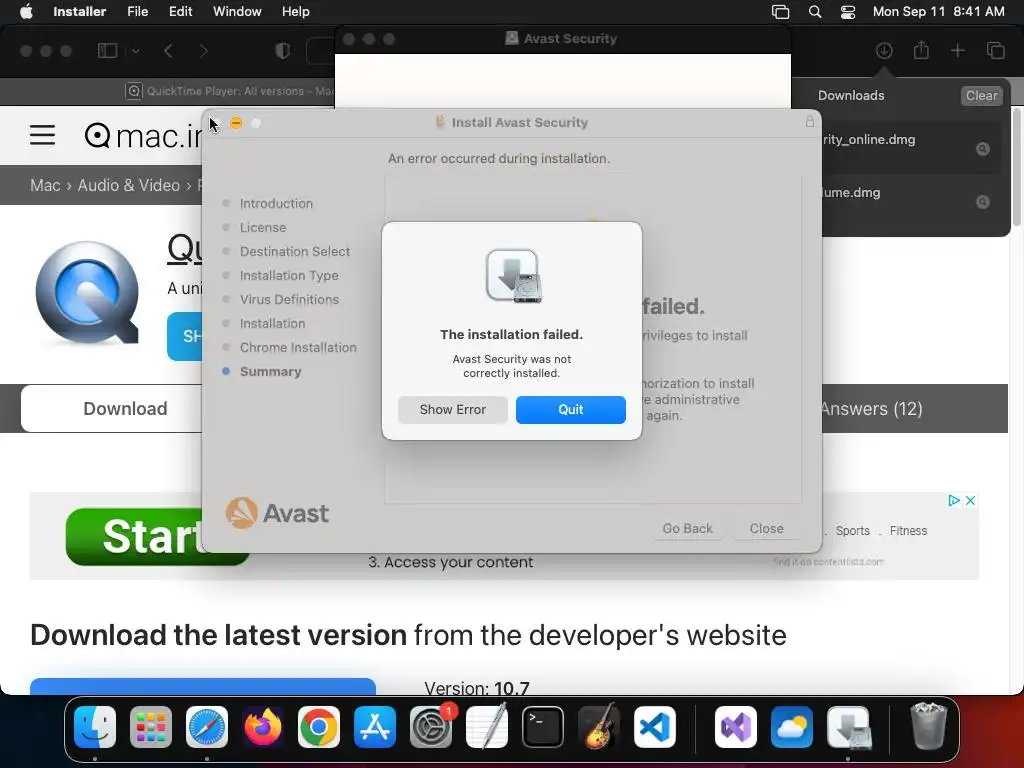Open Visual Studio from the Dock
1024x768 pixels.
[736, 727]
